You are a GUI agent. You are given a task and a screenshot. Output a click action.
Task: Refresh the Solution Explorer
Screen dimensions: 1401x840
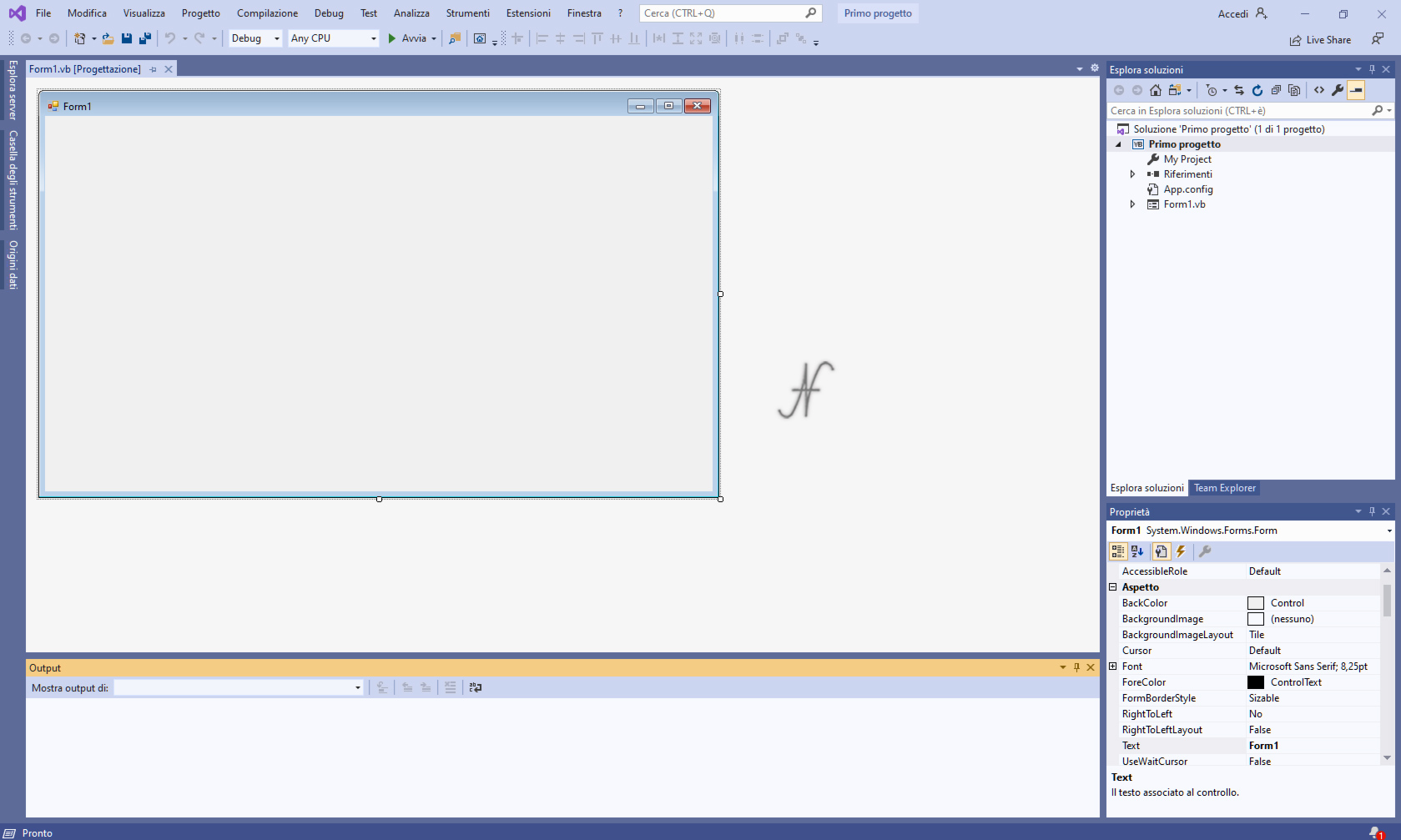click(x=1257, y=90)
